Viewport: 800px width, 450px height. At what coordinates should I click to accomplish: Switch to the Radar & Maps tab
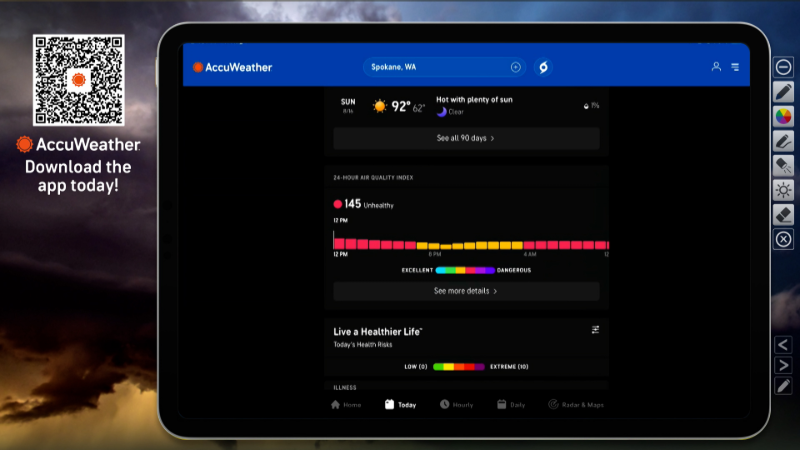point(576,405)
